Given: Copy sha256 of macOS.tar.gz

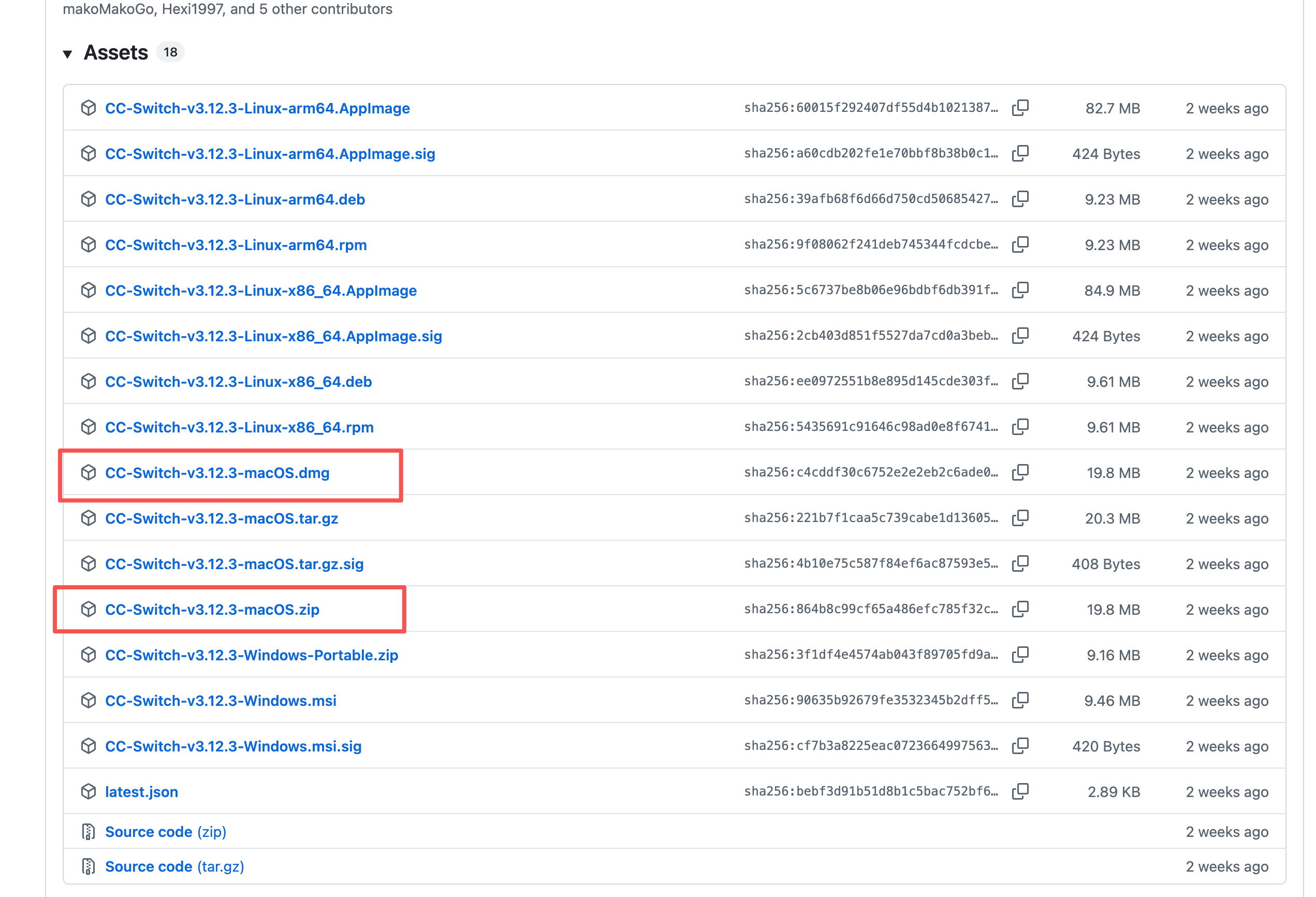Looking at the screenshot, I should point(1020,518).
